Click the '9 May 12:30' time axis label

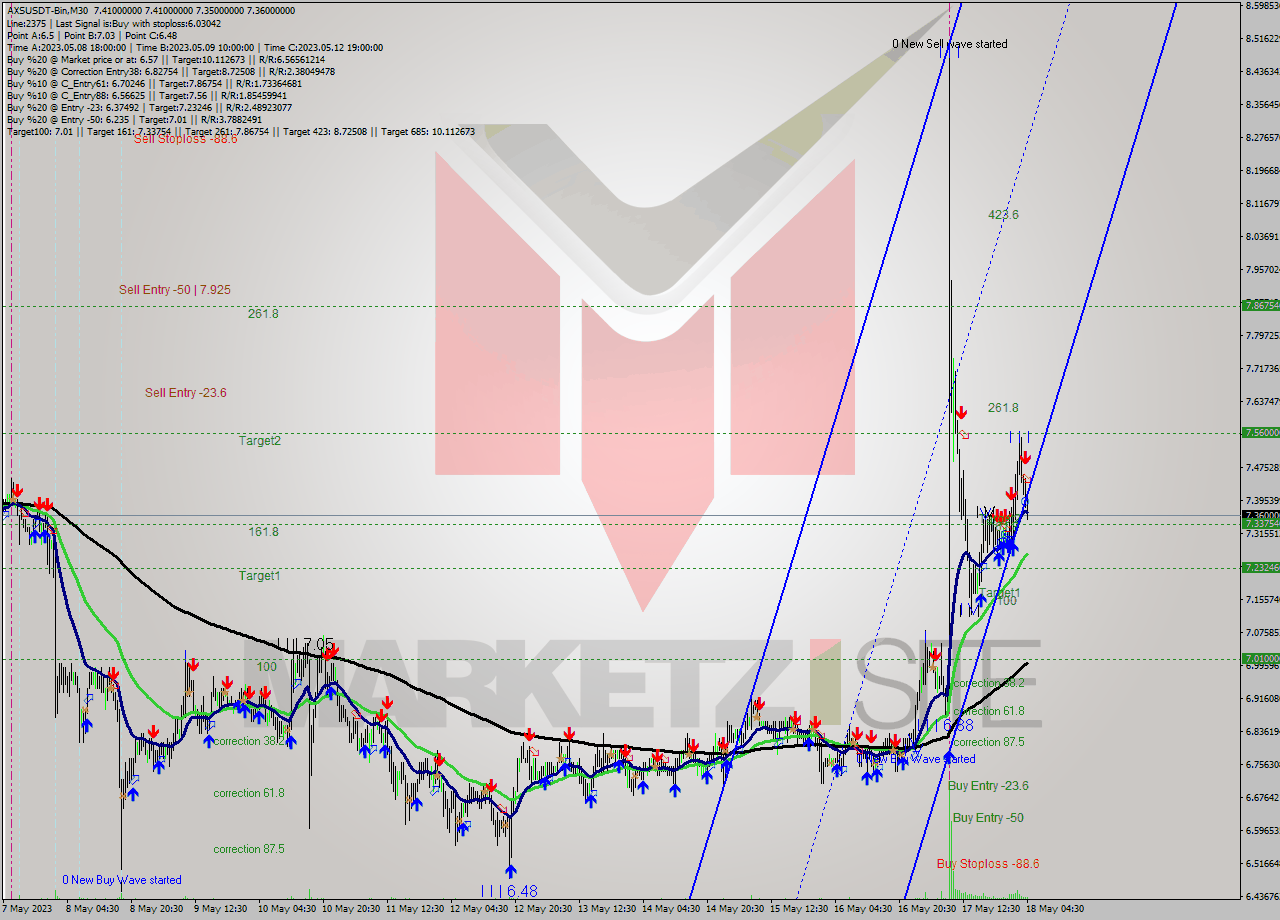(220, 909)
